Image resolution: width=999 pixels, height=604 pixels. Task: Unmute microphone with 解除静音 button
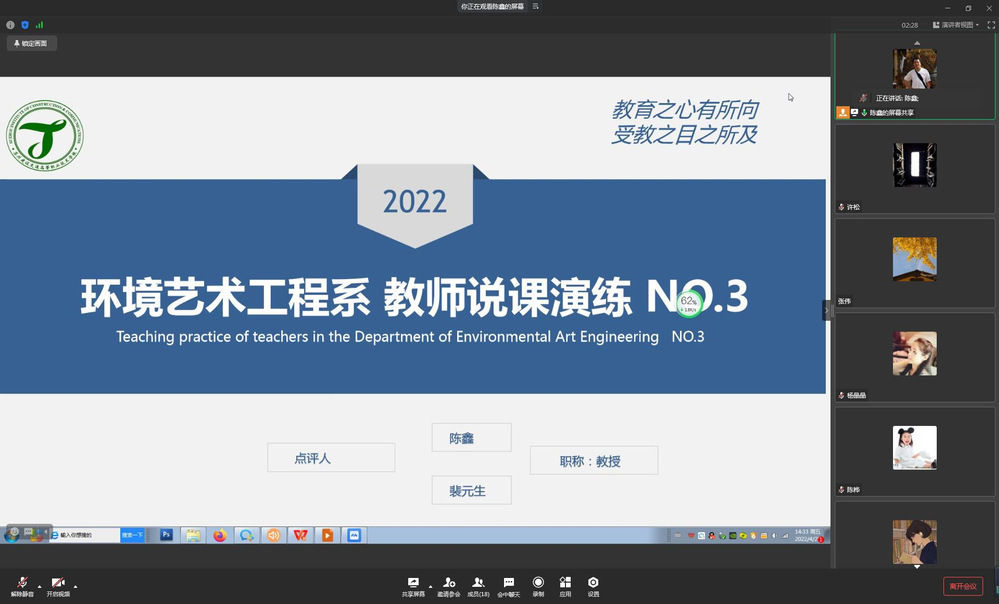pos(22,586)
